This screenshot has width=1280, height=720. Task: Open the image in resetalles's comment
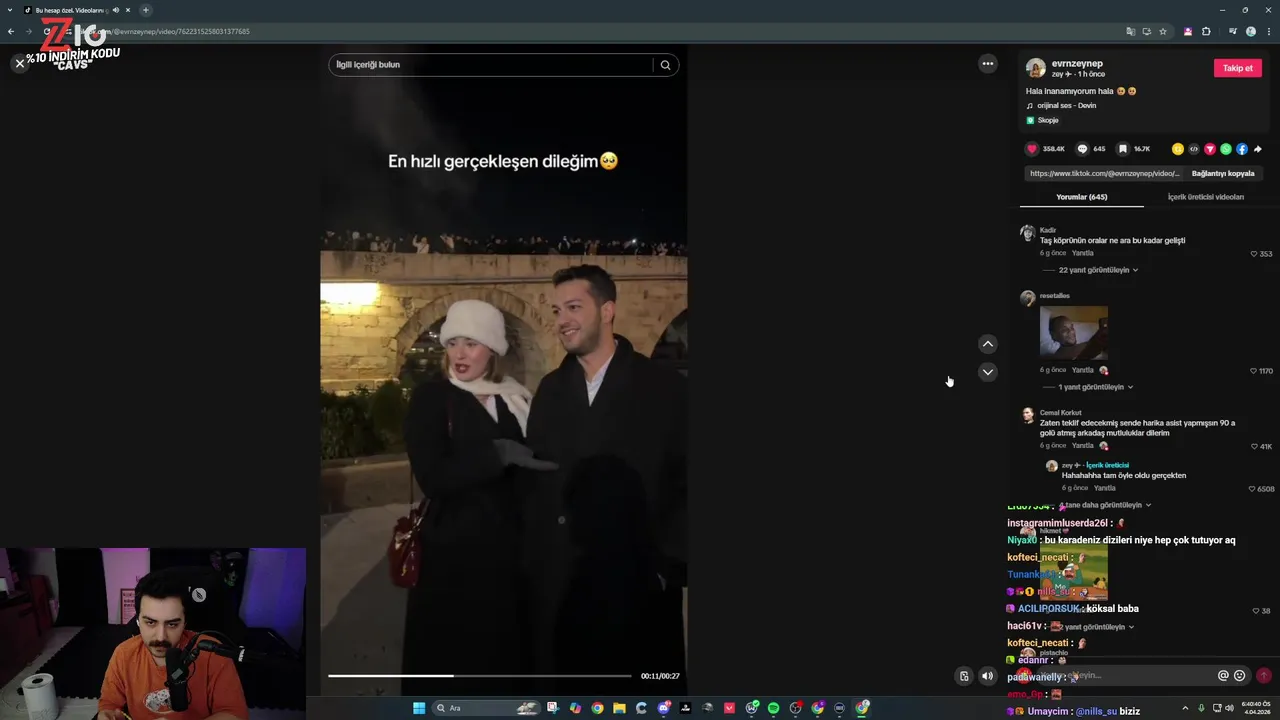1074,332
